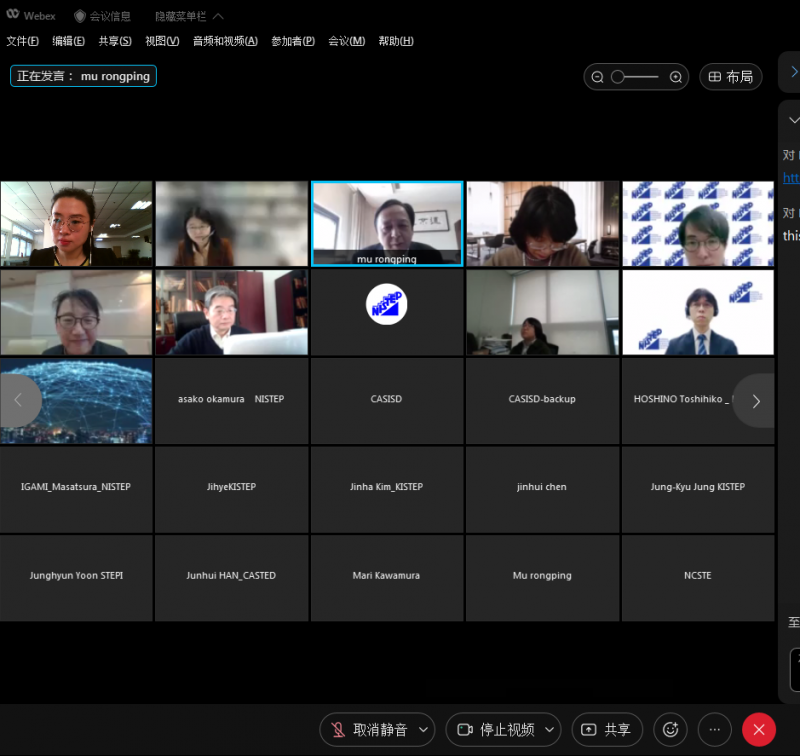
Task: Expand video options arrow beside 停止视频
Action: (549, 730)
